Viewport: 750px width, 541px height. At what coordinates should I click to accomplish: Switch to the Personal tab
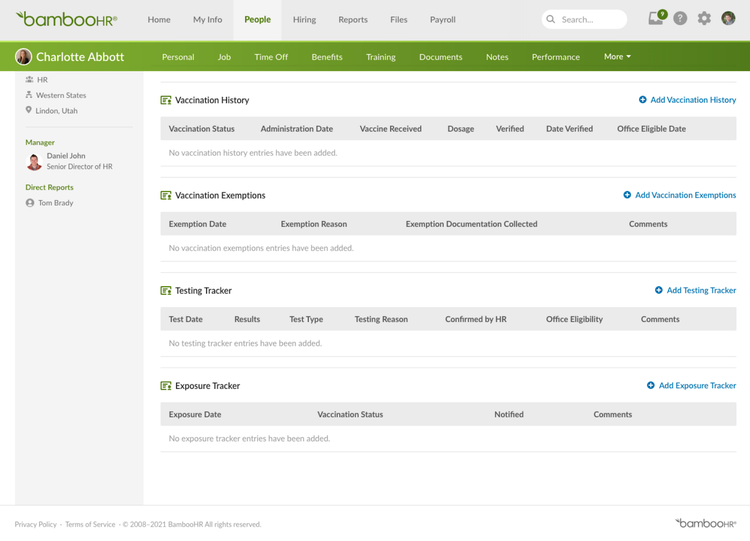coord(178,57)
